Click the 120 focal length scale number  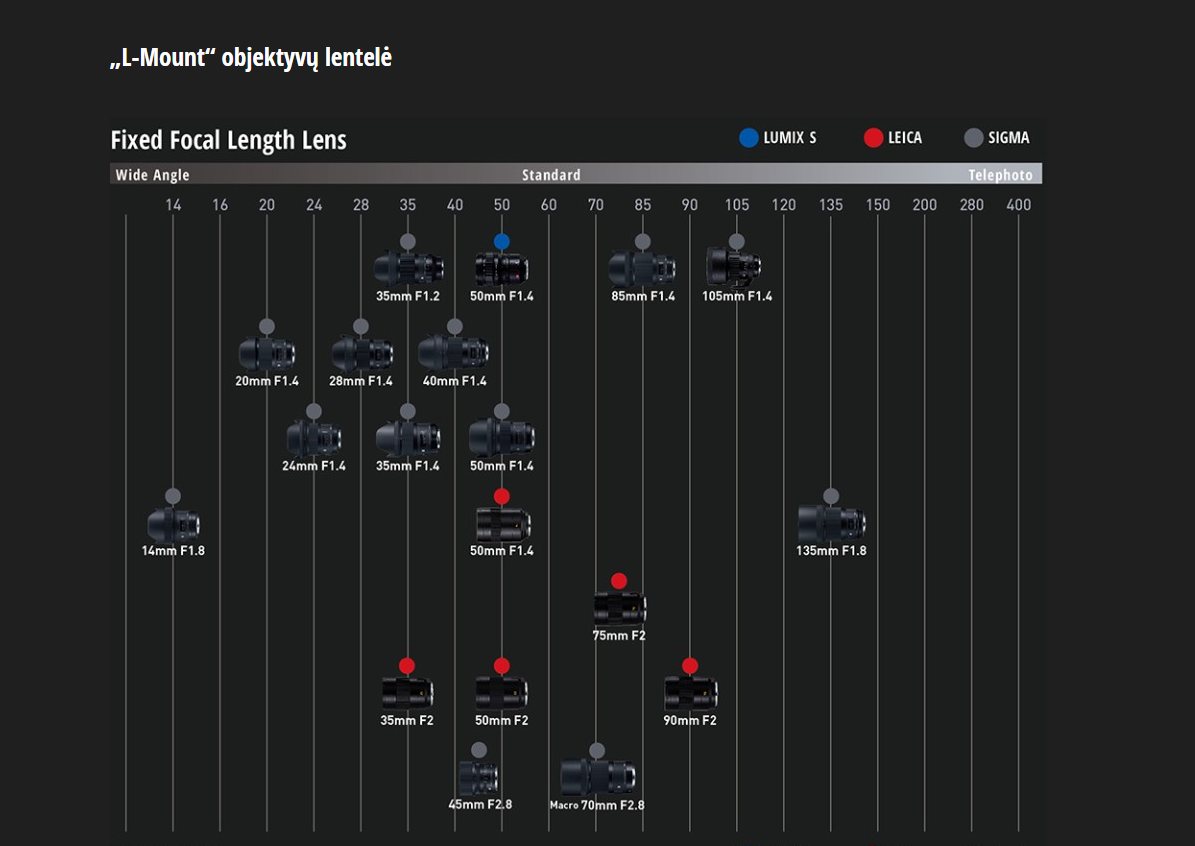[783, 205]
